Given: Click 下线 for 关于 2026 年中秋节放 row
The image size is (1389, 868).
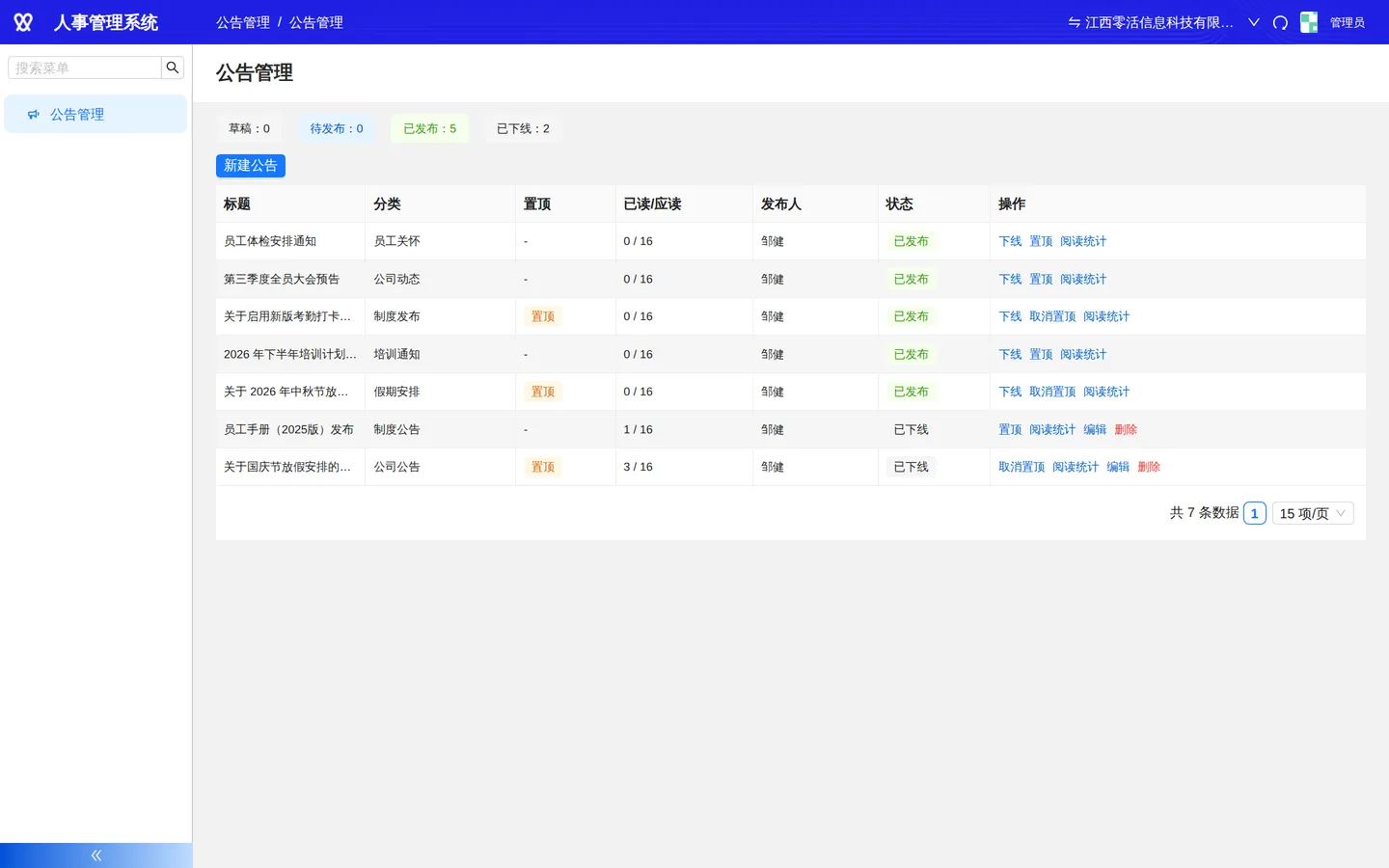Looking at the screenshot, I should 1010,392.
